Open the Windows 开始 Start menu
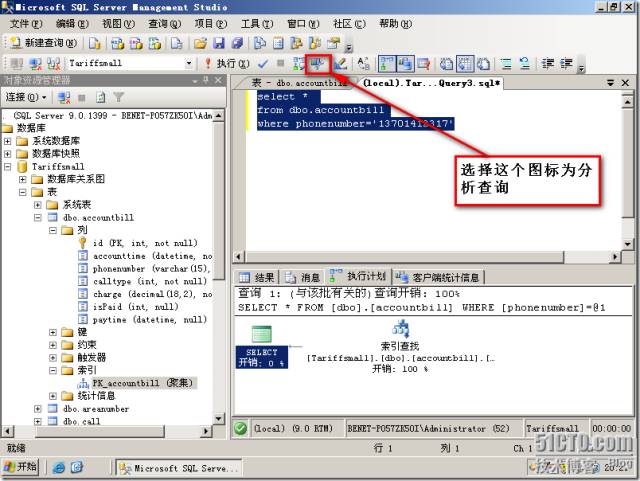The image size is (640, 481). [20, 467]
